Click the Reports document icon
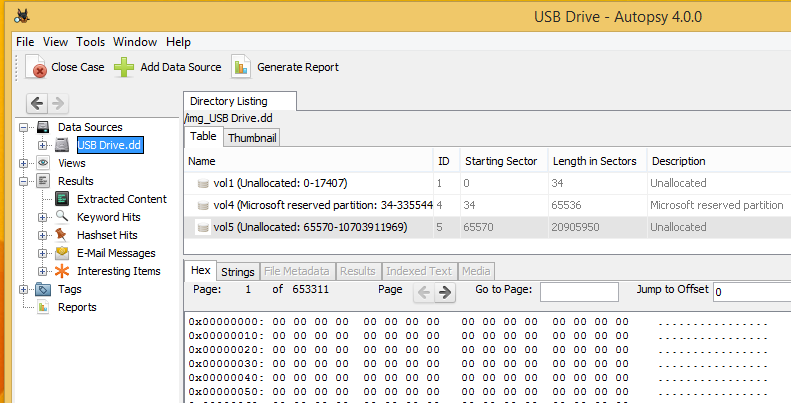Image resolution: width=791 pixels, height=403 pixels. [x=43, y=307]
